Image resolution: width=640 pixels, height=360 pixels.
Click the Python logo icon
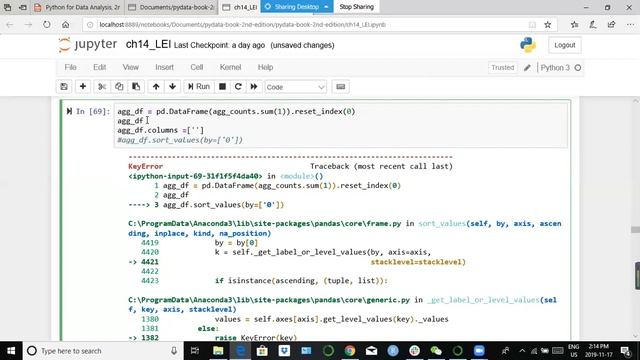click(528, 45)
